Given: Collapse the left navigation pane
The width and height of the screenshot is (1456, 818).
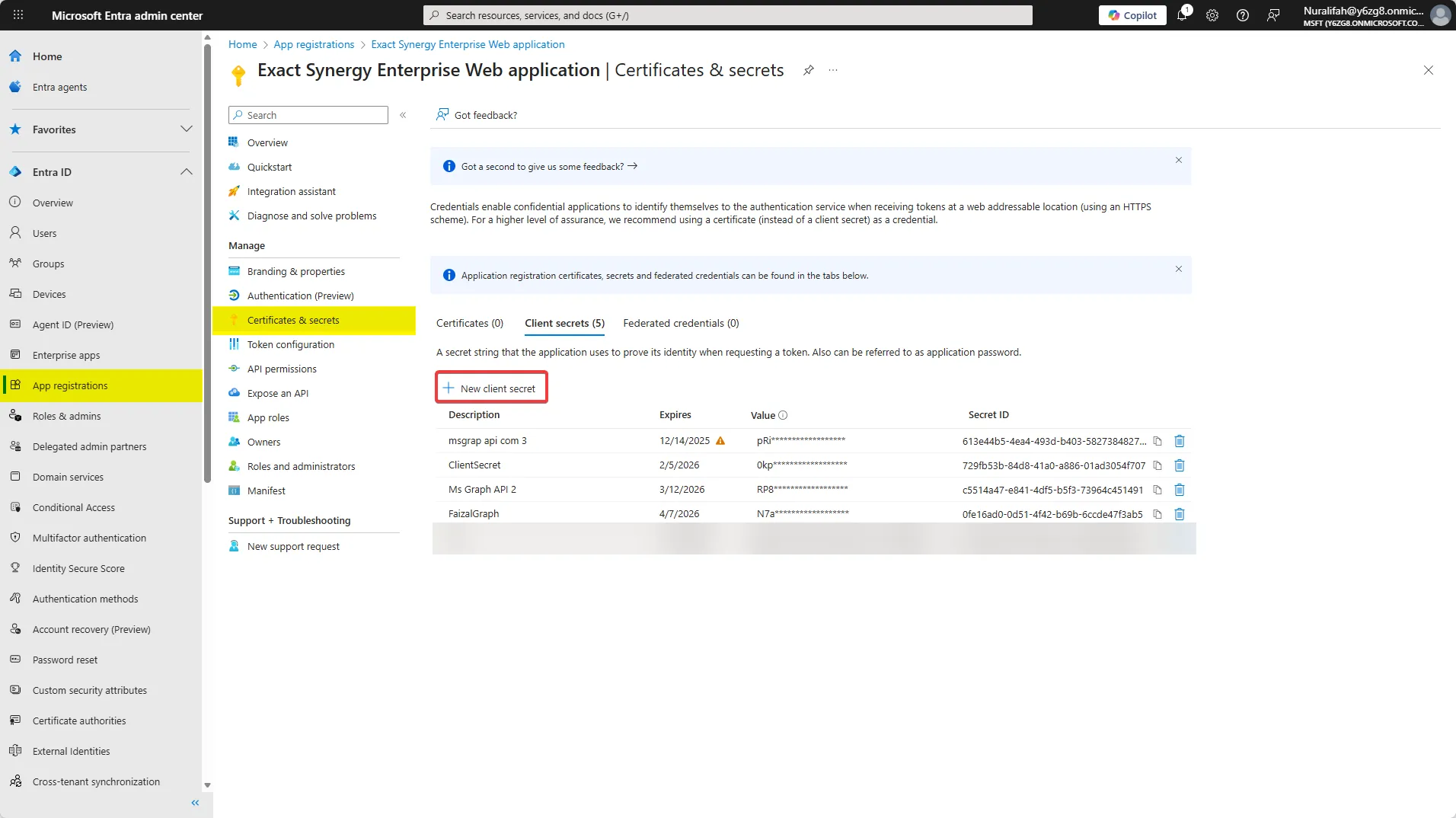Looking at the screenshot, I should [x=194, y=802].
